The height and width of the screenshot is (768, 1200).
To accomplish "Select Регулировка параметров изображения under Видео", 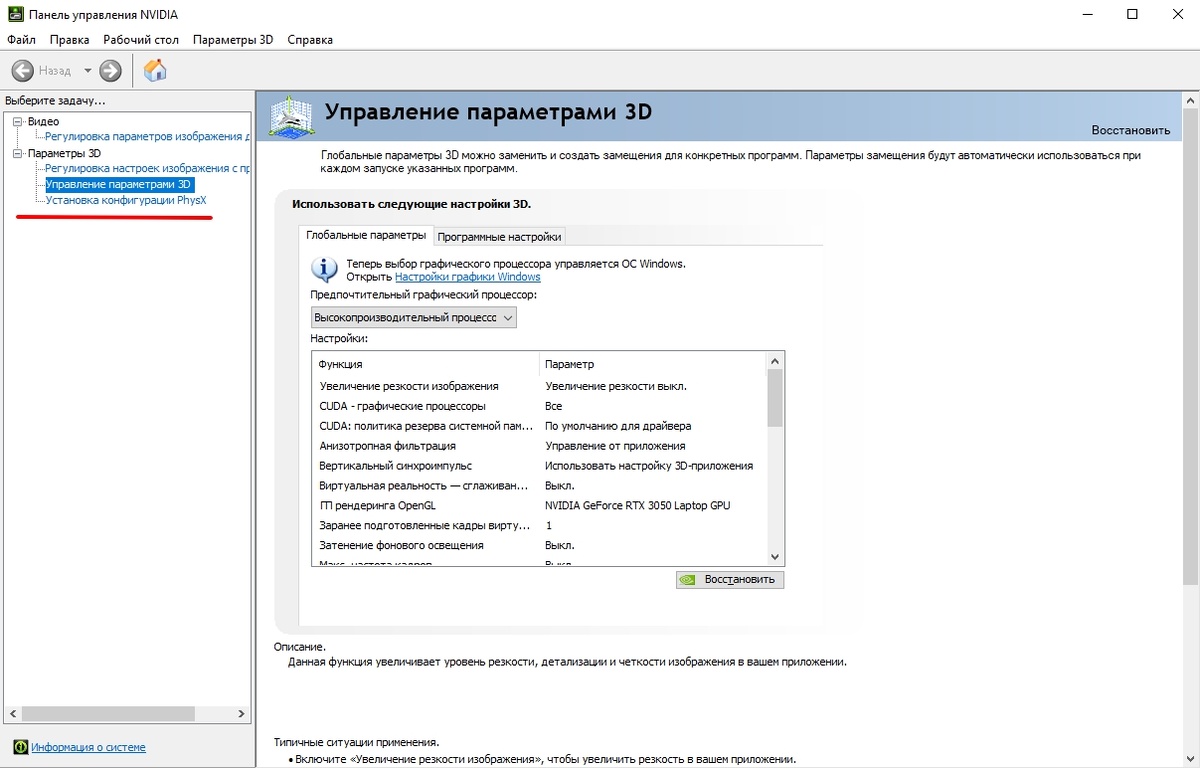I will pos(147,136).
